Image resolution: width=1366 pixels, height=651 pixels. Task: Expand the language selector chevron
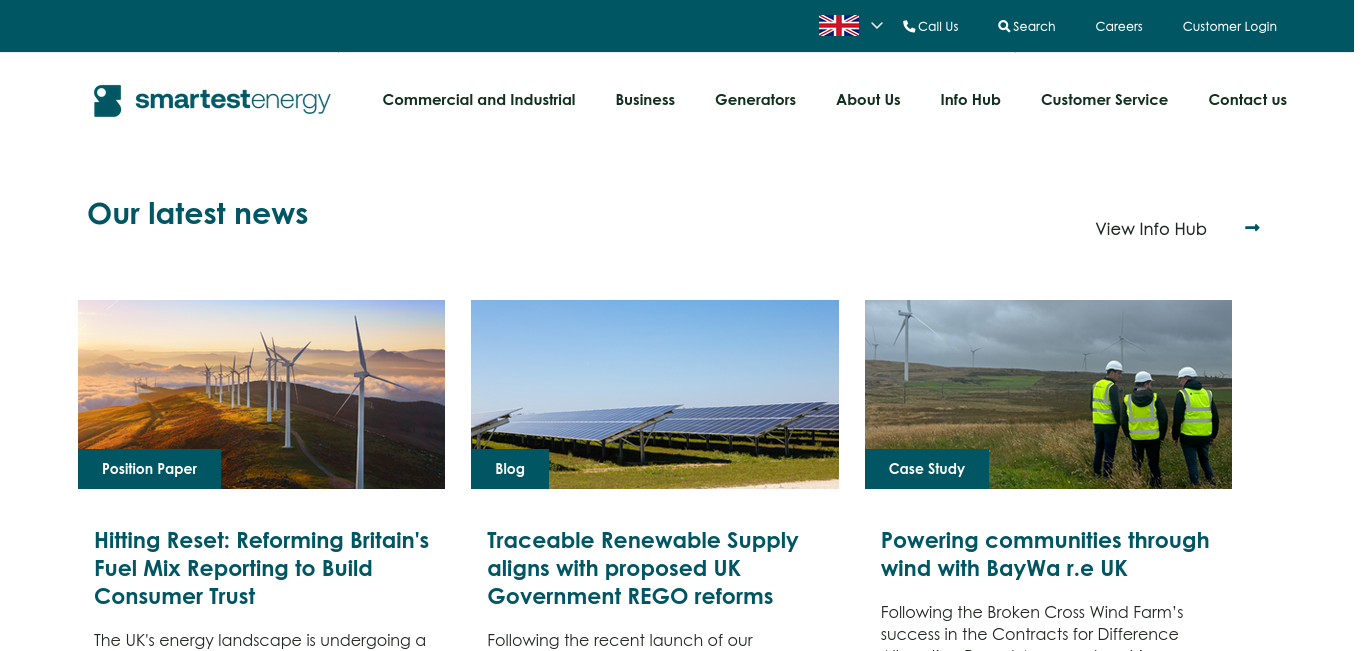[x=877, y=25]
